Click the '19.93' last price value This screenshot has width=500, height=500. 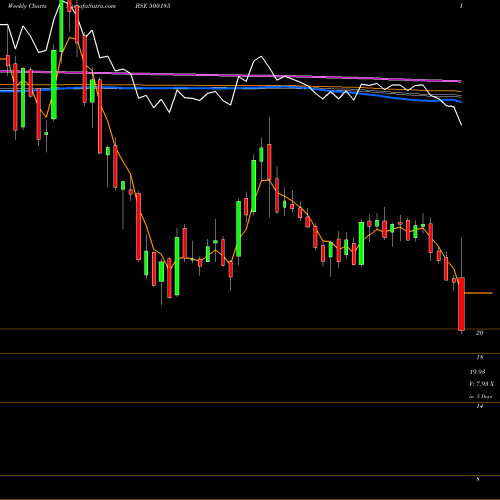coord(477,372)
